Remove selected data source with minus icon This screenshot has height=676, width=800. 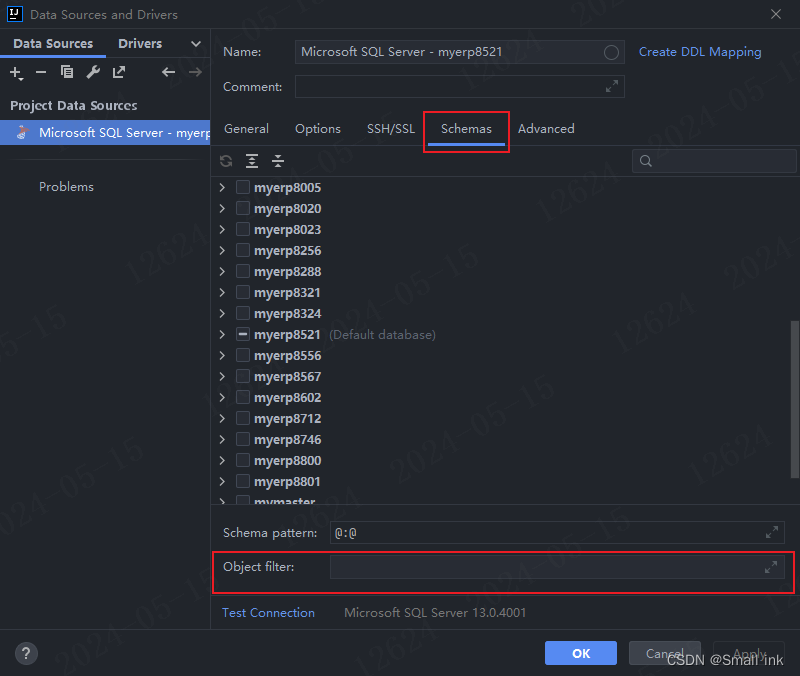41,72
